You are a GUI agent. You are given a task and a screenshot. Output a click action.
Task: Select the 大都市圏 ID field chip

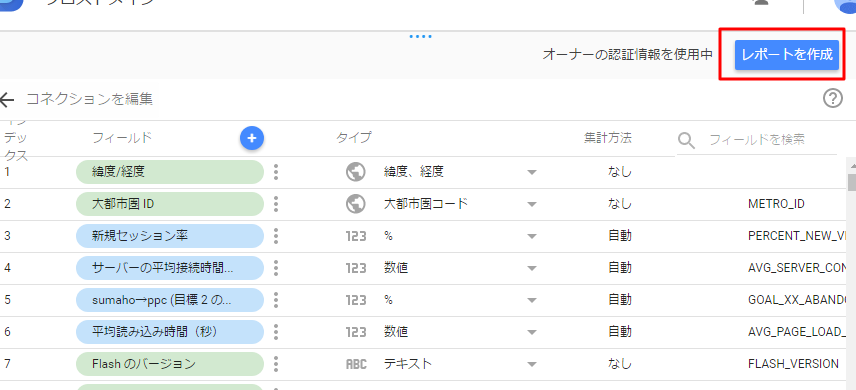(170, 204)
